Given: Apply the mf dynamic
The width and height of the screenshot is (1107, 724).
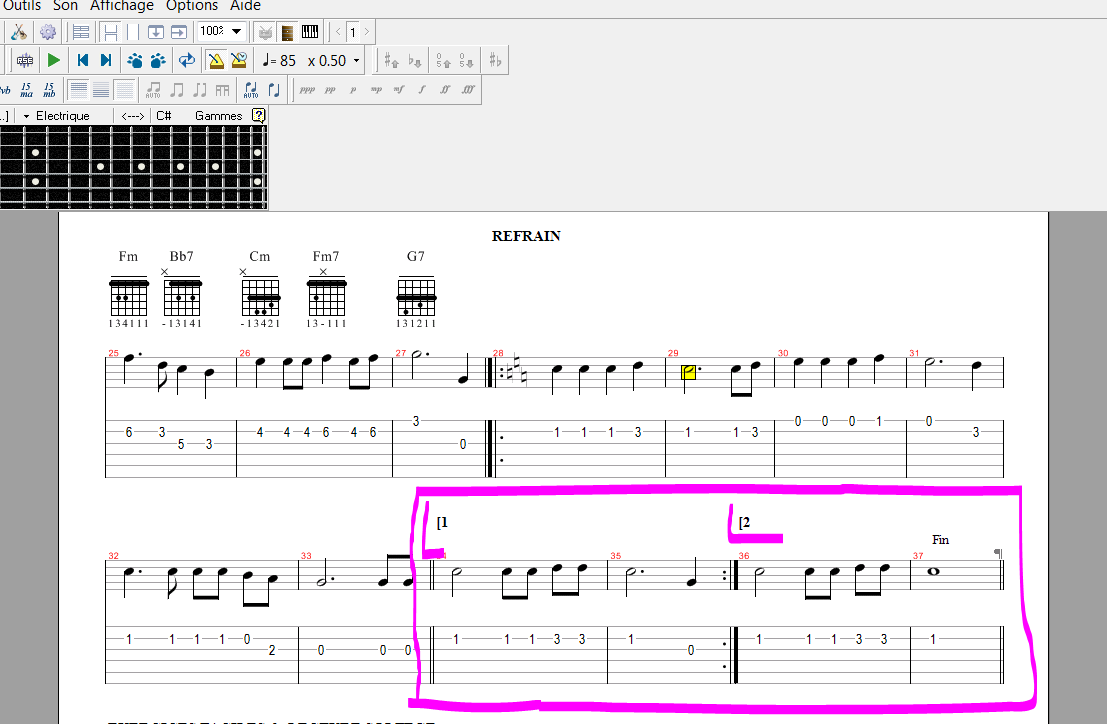Looking at the screenshot, I should 399,90.
